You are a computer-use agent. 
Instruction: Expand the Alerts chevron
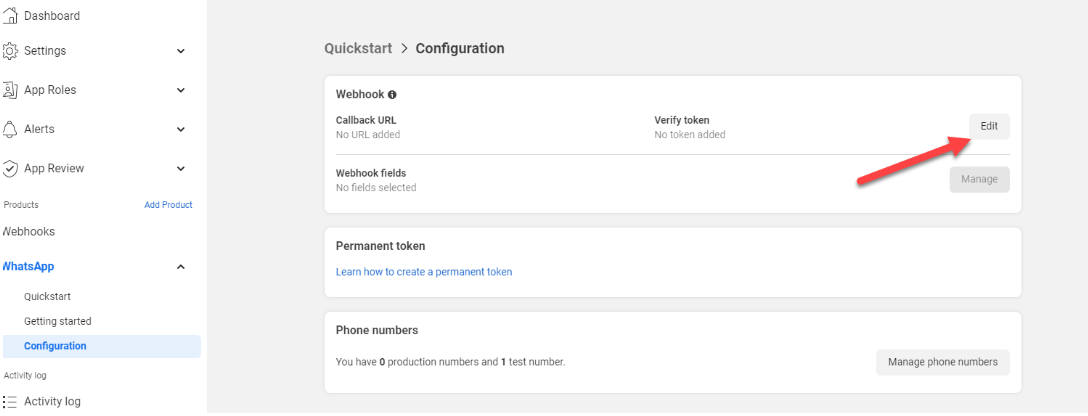181,130
